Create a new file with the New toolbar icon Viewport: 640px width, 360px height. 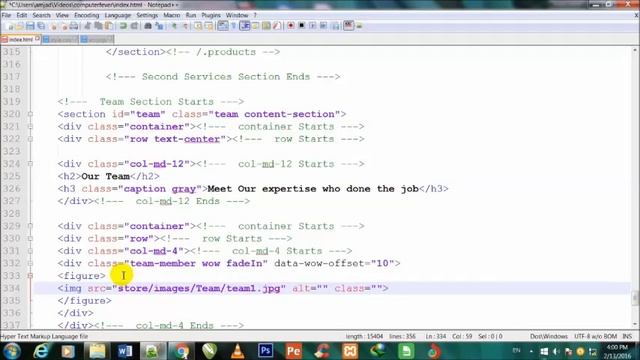[10, 26]
